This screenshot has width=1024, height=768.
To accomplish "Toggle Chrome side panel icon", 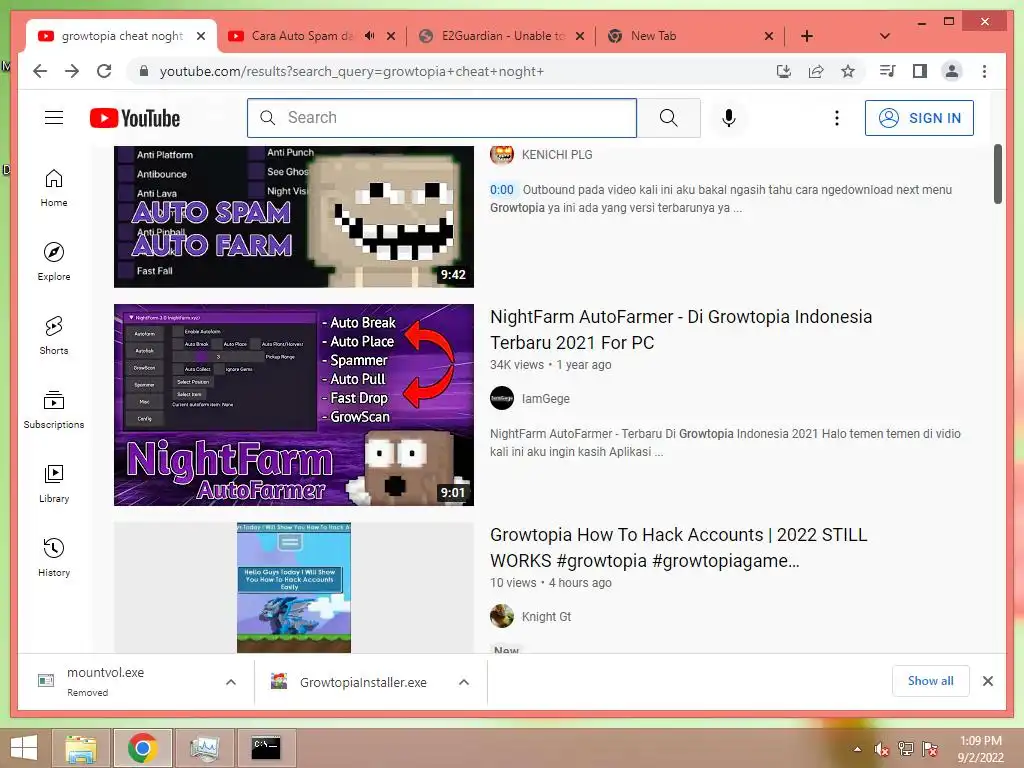I will (920, 71).
